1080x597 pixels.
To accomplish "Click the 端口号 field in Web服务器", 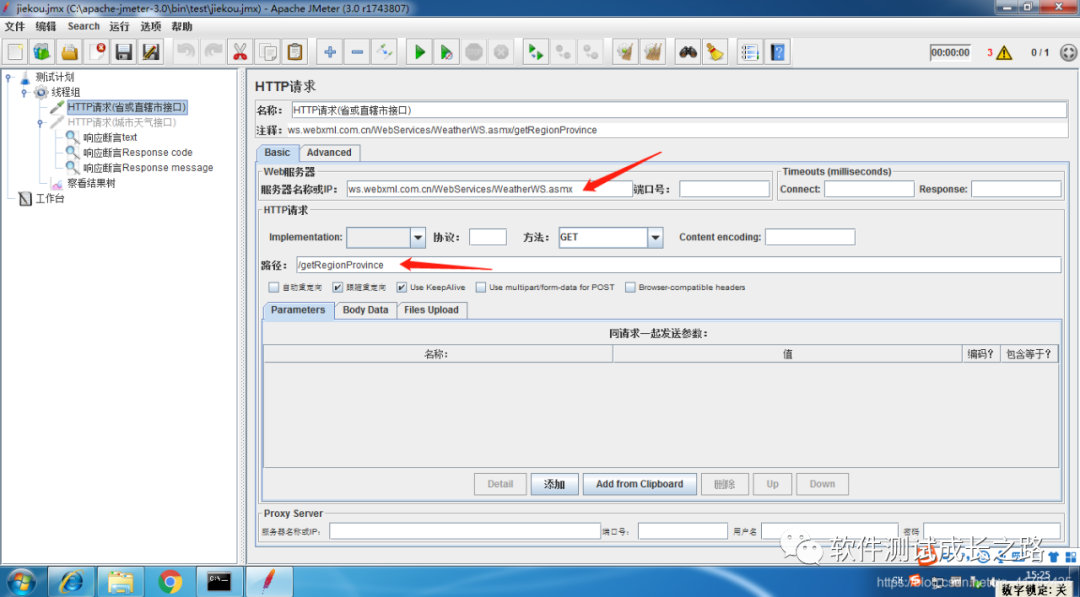I will click(x=724, y=189).
